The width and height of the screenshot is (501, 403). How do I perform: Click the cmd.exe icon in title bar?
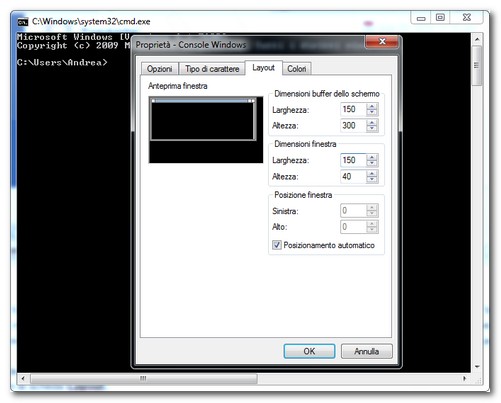coord(22,22)
